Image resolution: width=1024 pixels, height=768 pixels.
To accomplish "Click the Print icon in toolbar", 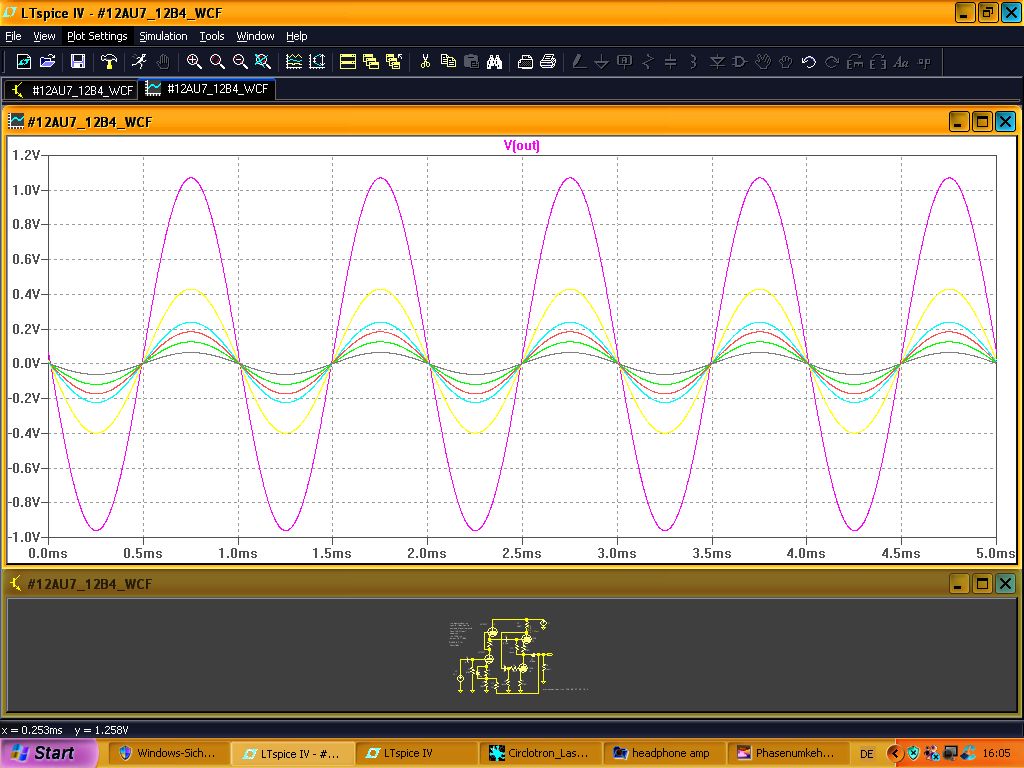I will (548, 62).
